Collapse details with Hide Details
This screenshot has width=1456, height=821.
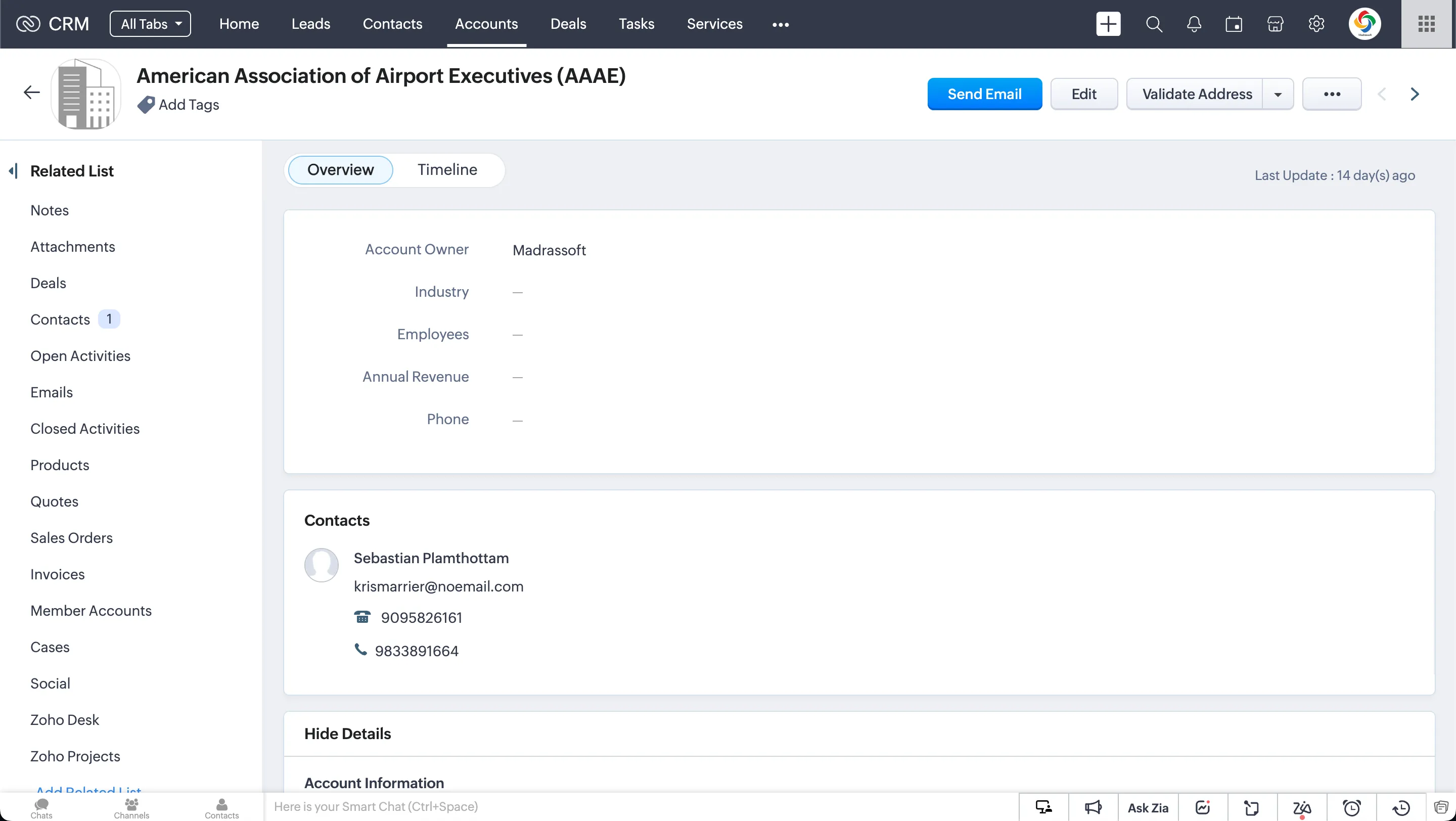348,734
